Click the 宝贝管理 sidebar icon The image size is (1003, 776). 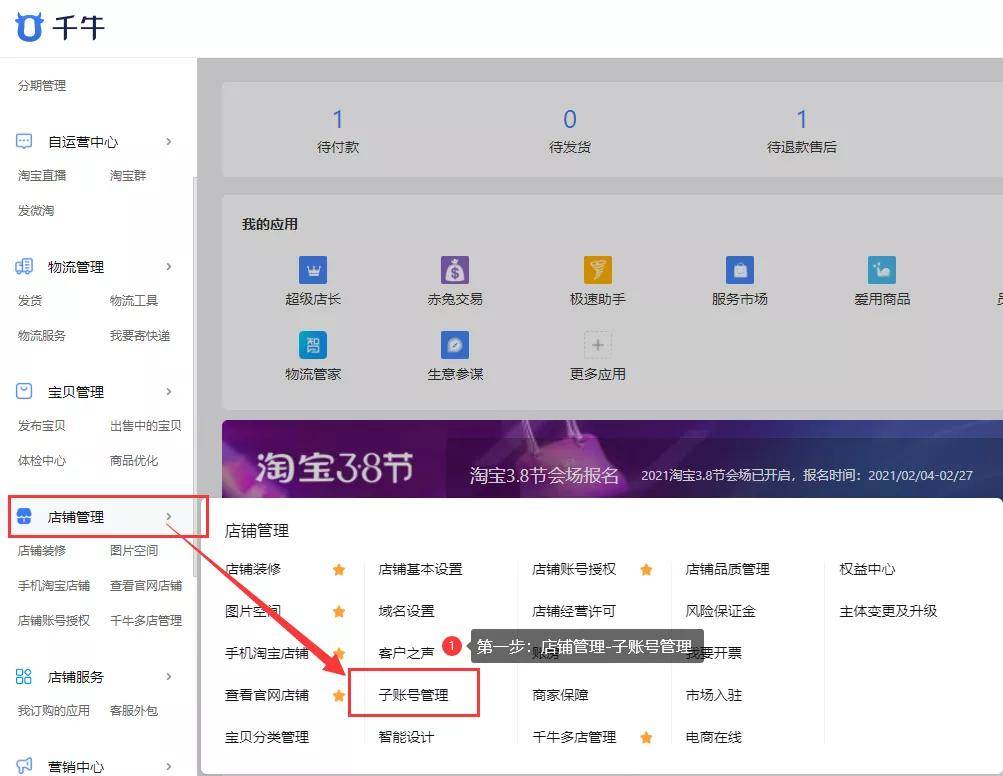(24, 391)
